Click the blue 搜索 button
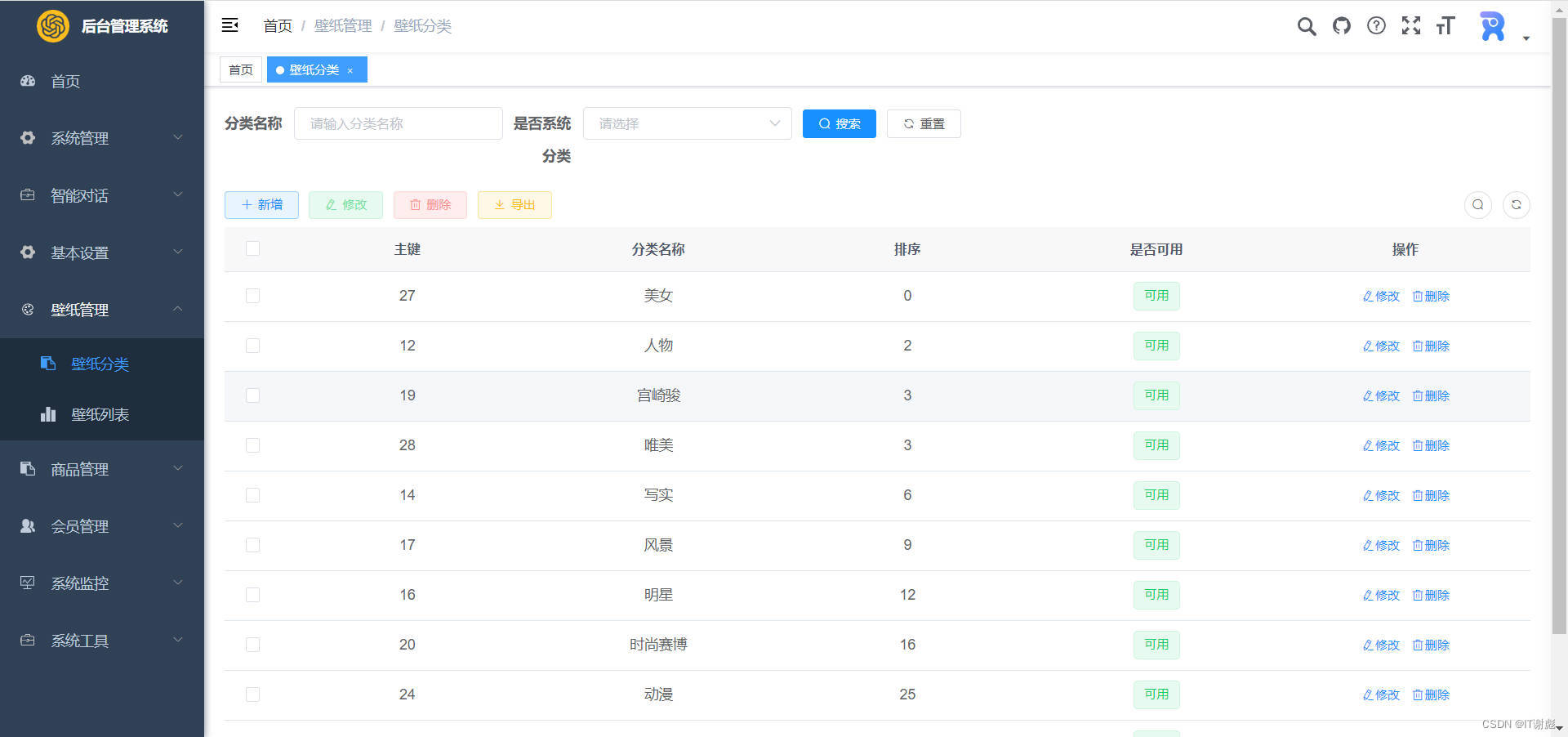Screen dimensions: 1568x737 tap(839, 123)
